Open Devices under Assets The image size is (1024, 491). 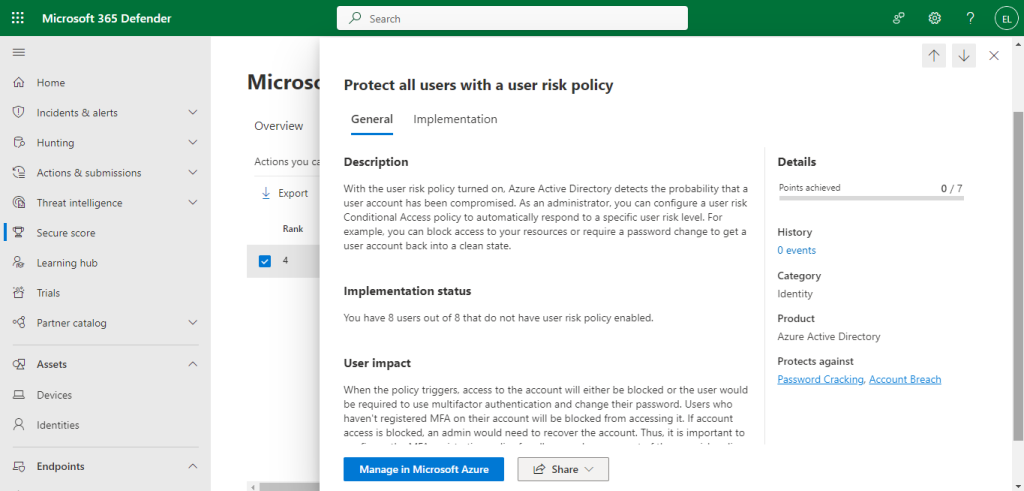click(x=54, y=394)
